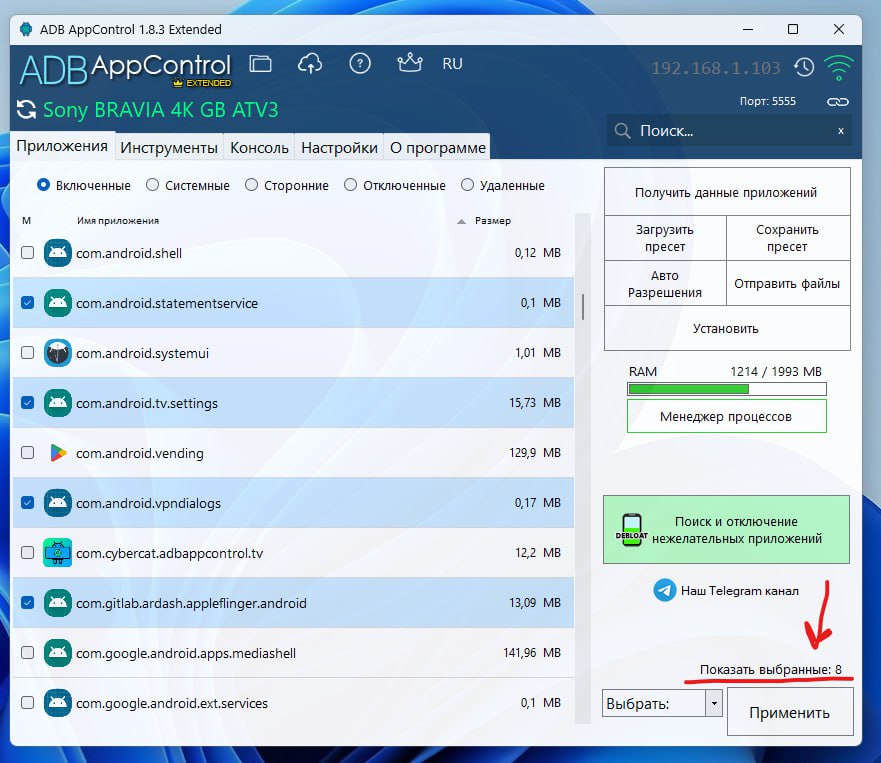Viewport: 881px width, 763px height.
Task: Check the com.google.android.apps.mediashell checkbox
Action: click(28, 653)
